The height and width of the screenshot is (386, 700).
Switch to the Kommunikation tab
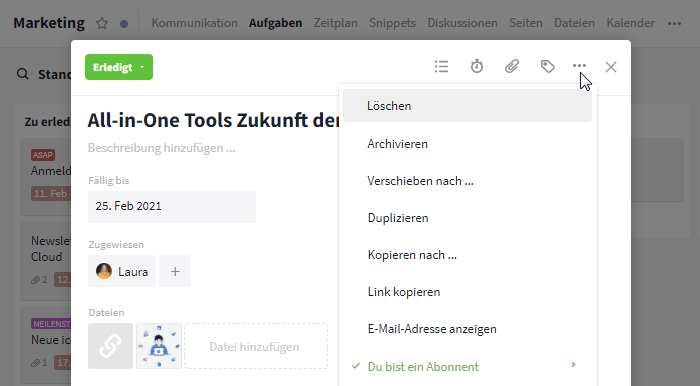(x=194, y=23)
